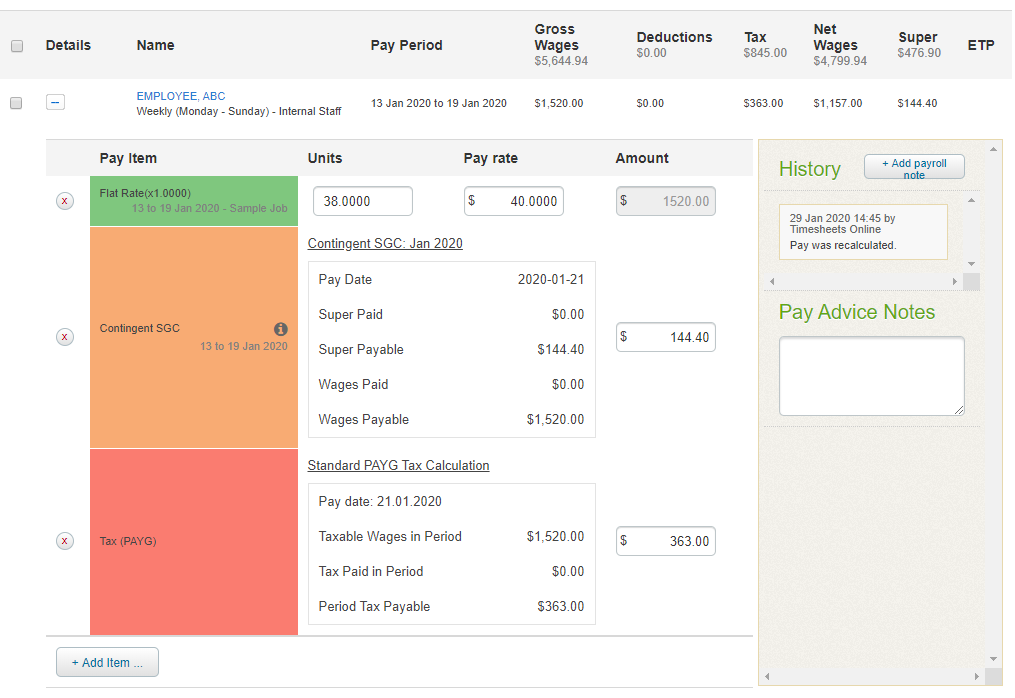Viewport: 1015px width, 698px height.
Task: Open the Contingent SGC info tooltip
Action: tap(281, 328)
